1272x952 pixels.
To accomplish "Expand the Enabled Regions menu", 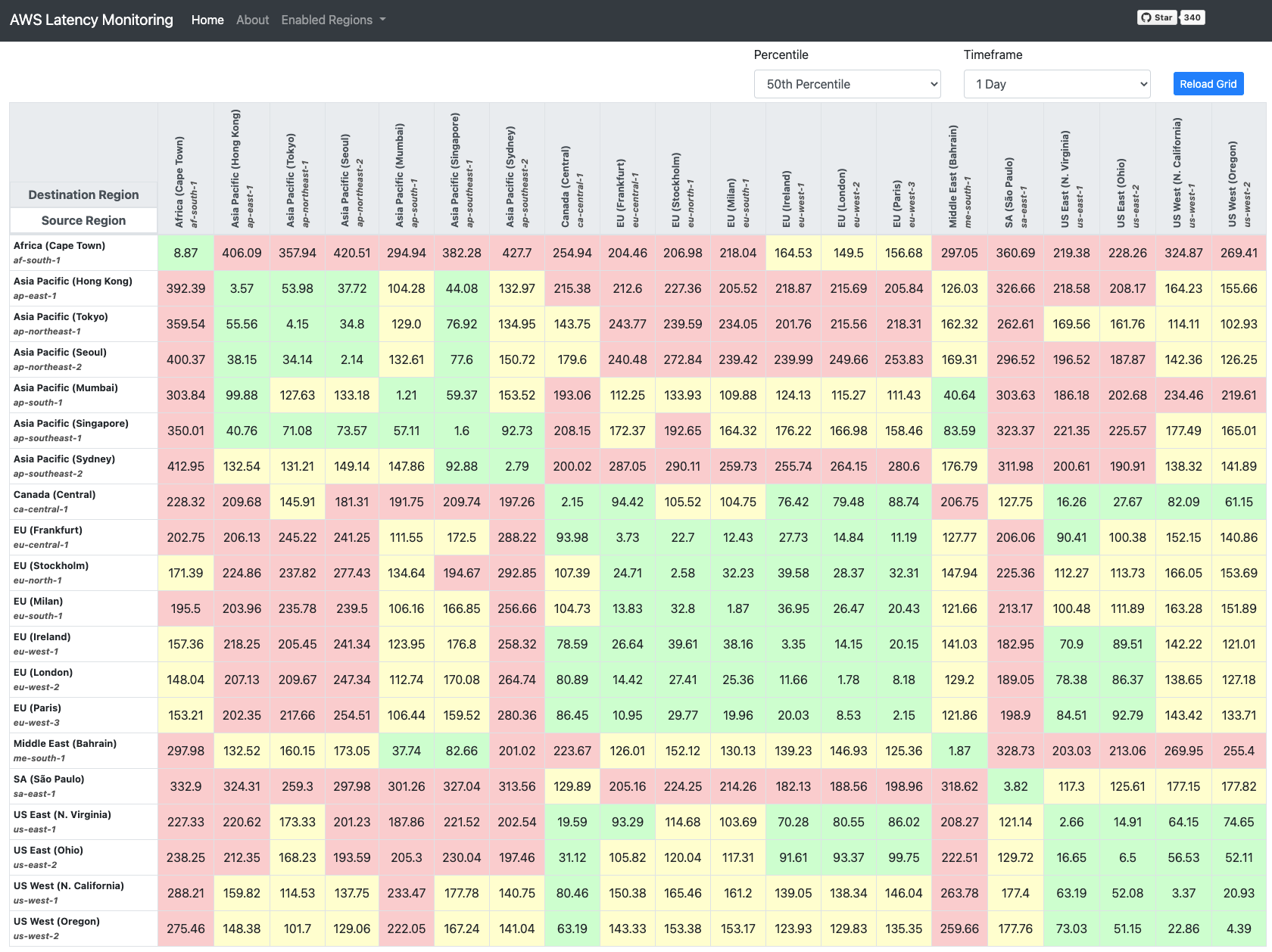I will tap(333, 20).
